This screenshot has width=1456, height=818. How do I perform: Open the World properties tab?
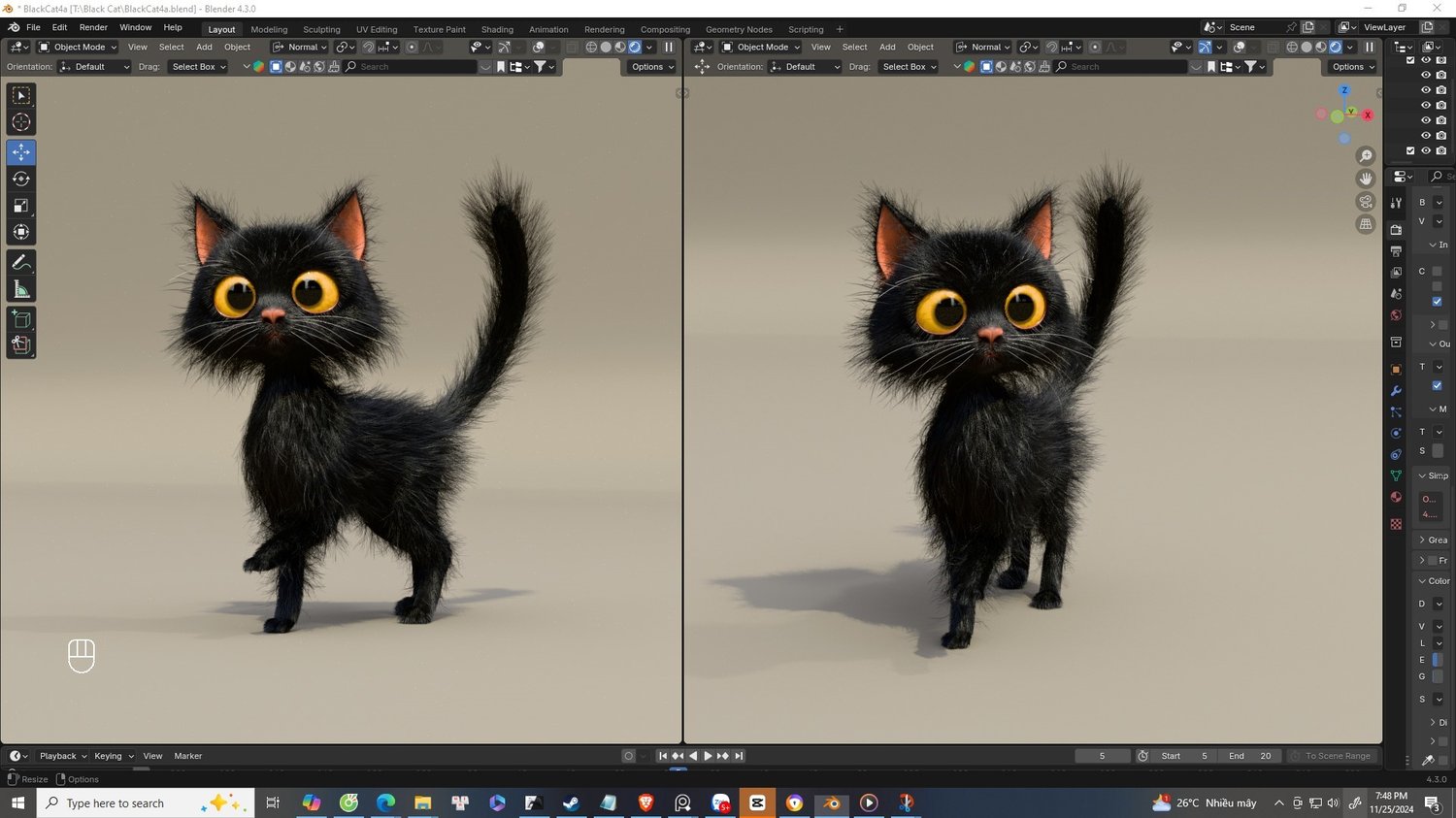tap(1396, 315)
